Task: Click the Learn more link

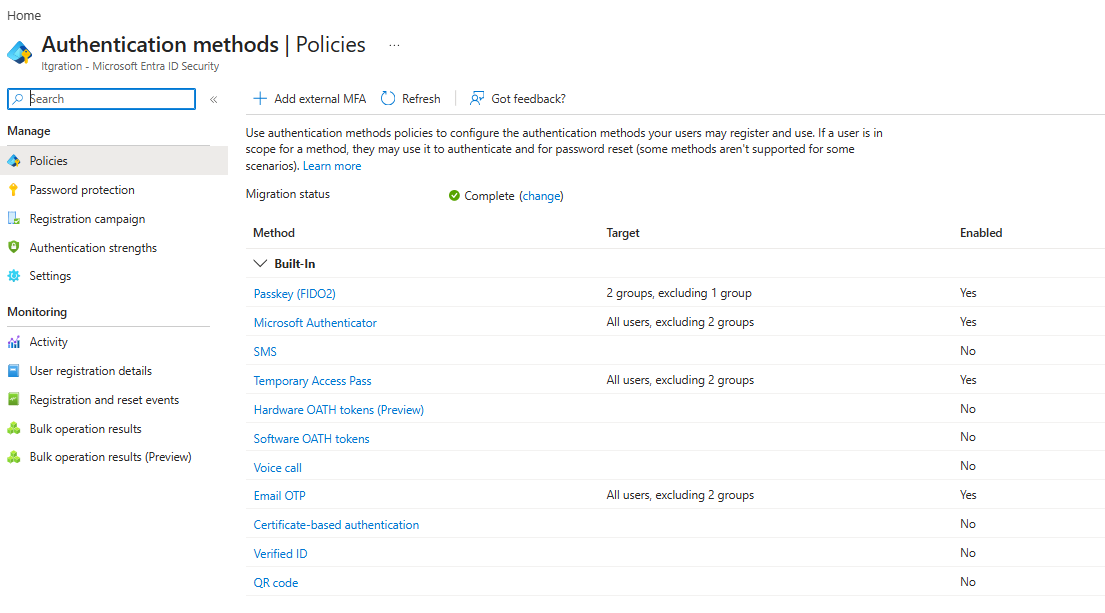Action: [332, 166]
